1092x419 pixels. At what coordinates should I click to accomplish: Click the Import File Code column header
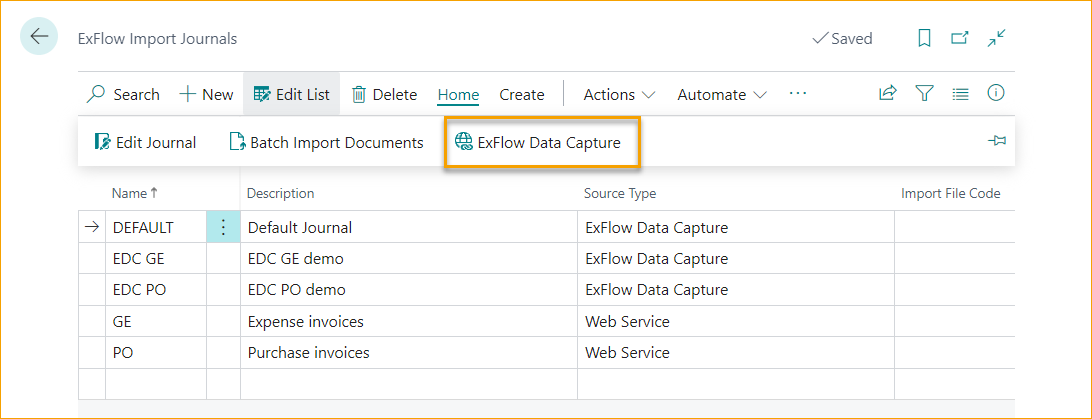tap(951, 193)
